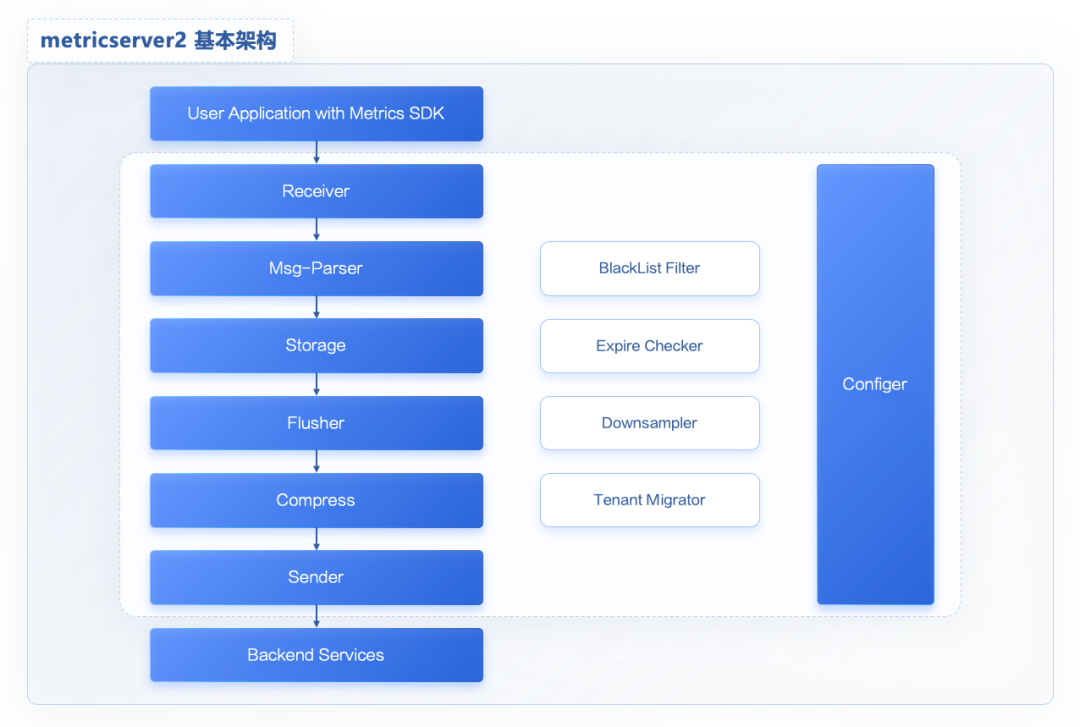The width and height of the screenshot is (1080, 727).
Task: Click the Backend Services block
Action: (316, 655)
